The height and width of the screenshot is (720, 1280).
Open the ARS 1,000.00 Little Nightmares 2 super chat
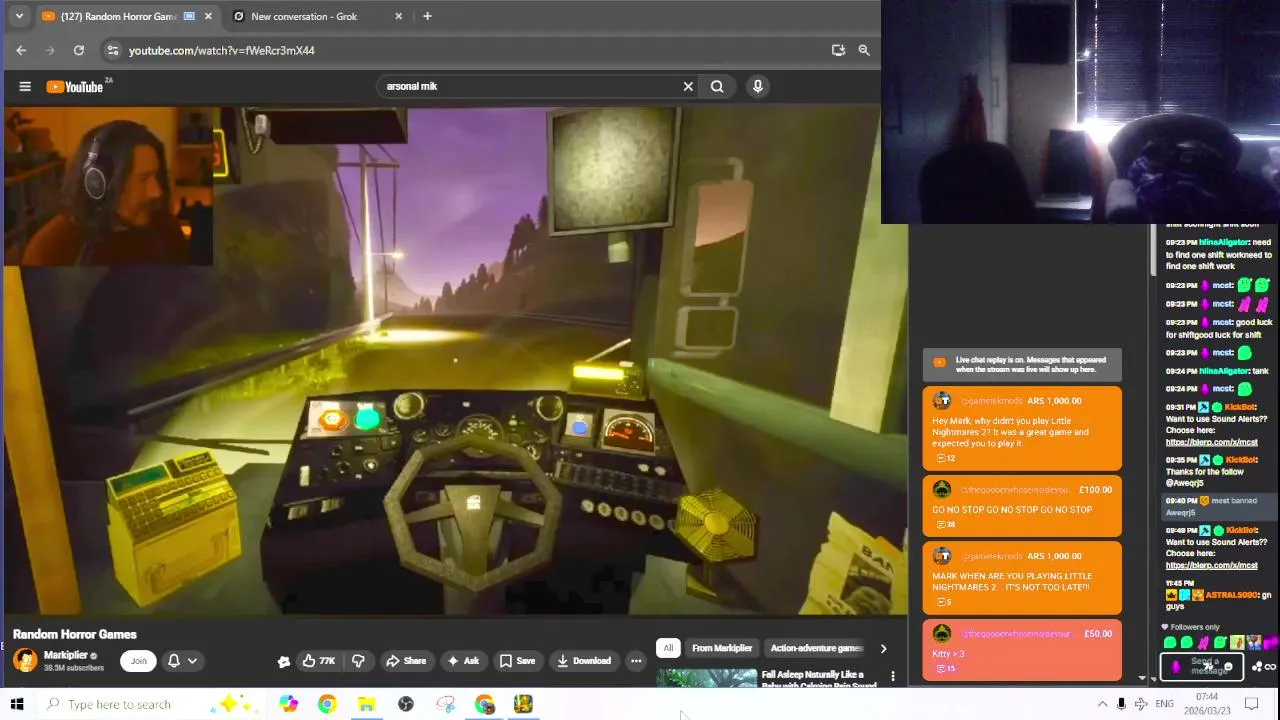pos(1022,428)
